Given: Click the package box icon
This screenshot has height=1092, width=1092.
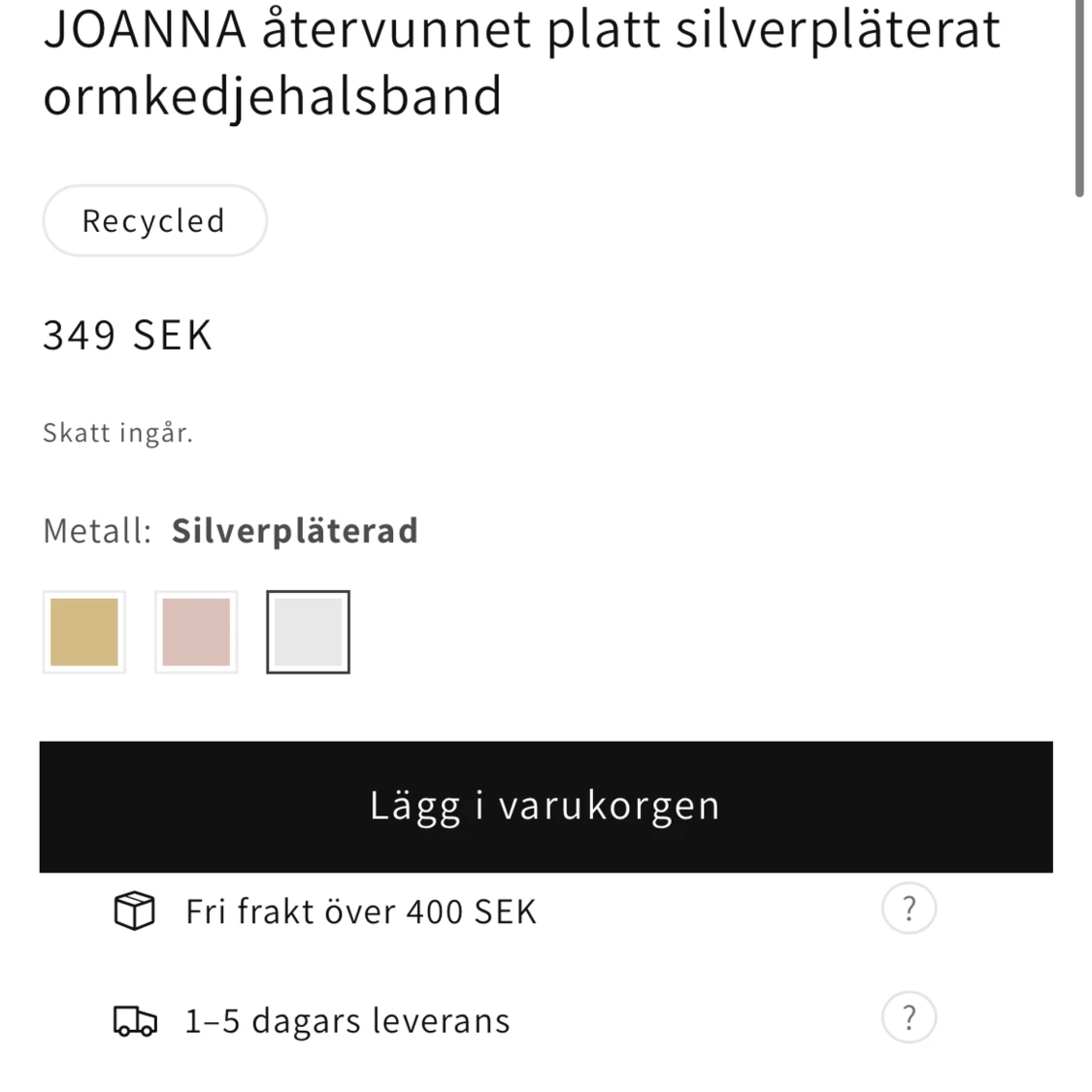Looking at the screenshot, I should coord(134,911).
